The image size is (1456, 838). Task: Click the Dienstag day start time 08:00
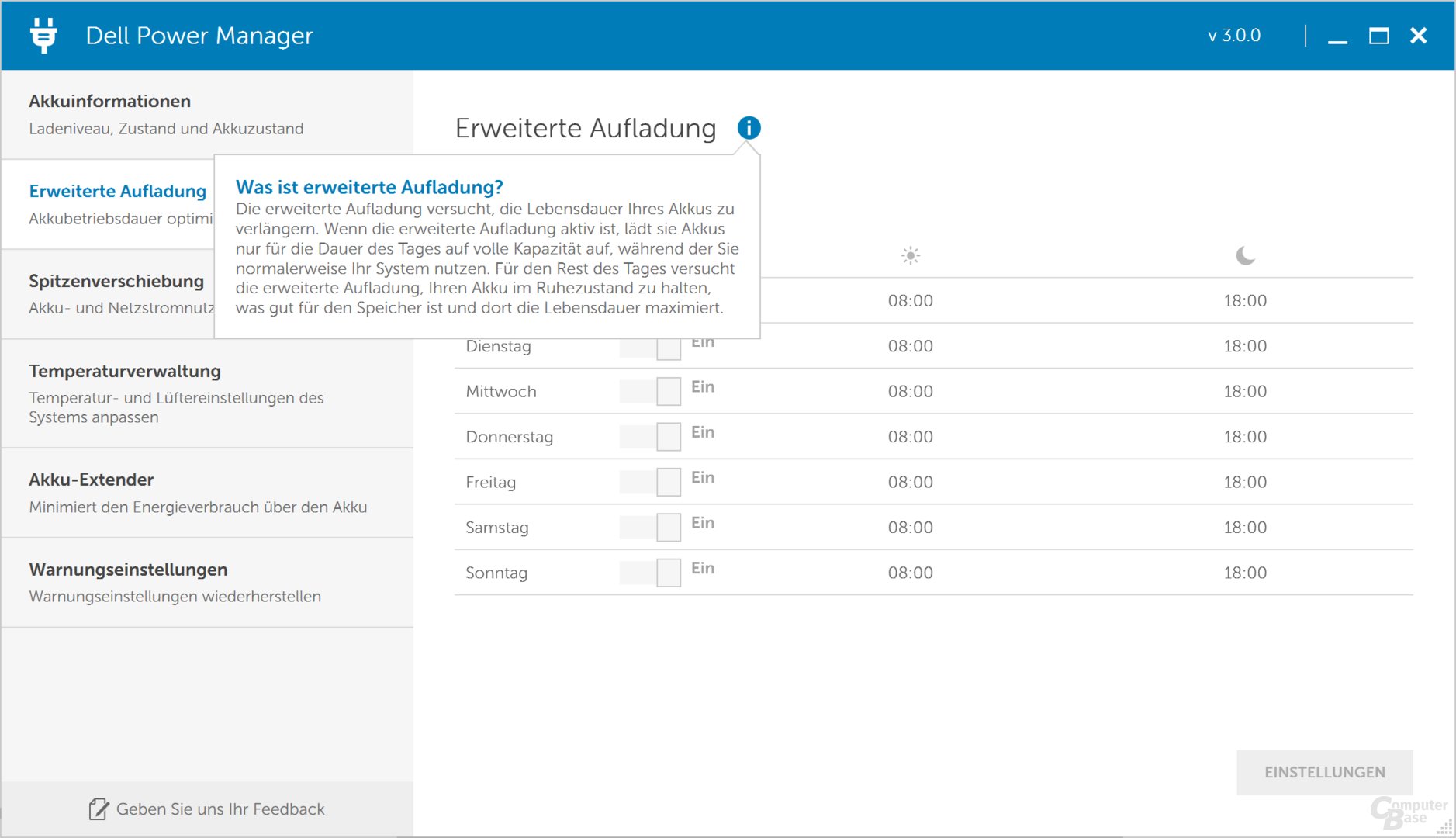(911, 346)
